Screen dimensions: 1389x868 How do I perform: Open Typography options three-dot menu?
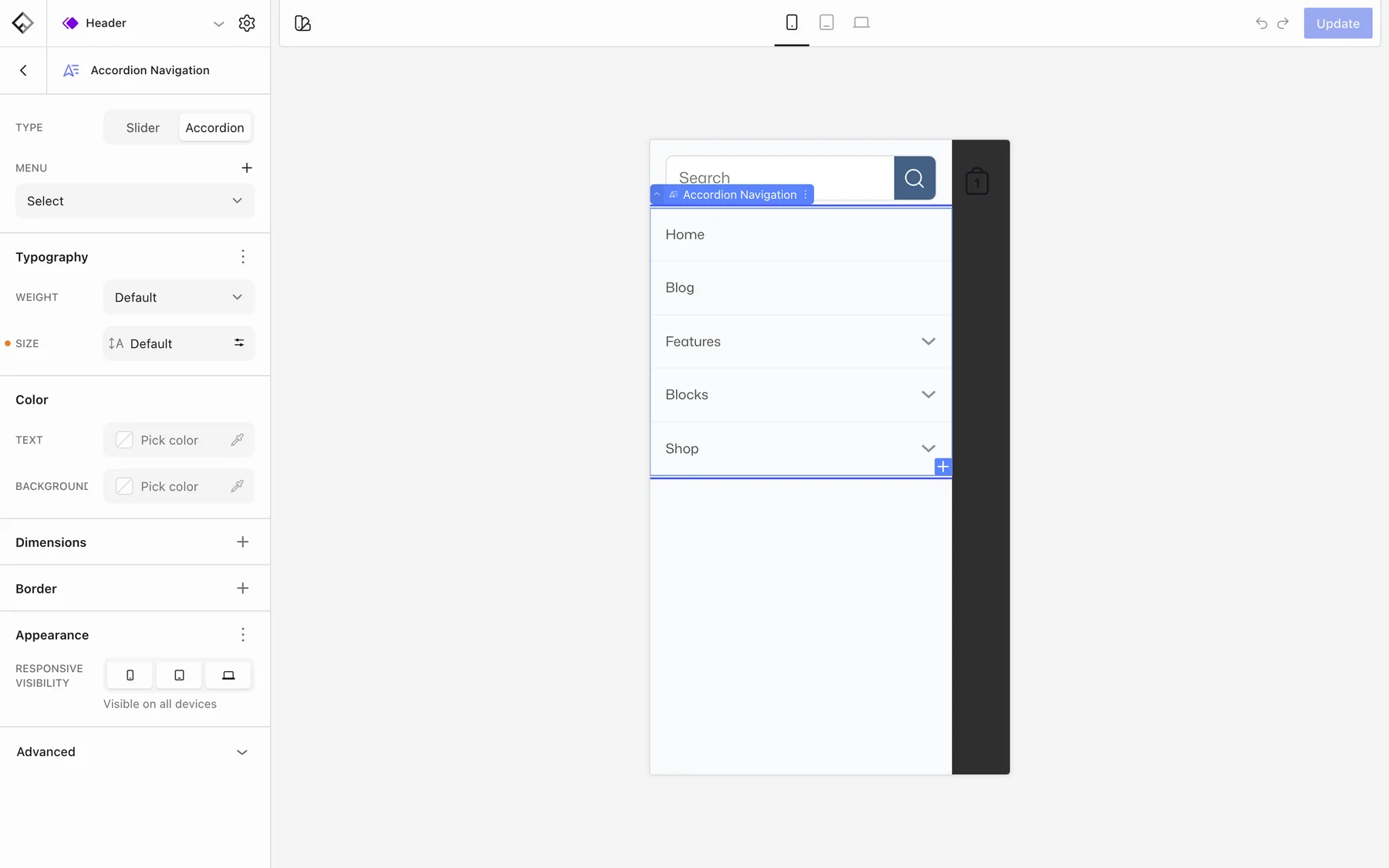click(x=243, y=257)
